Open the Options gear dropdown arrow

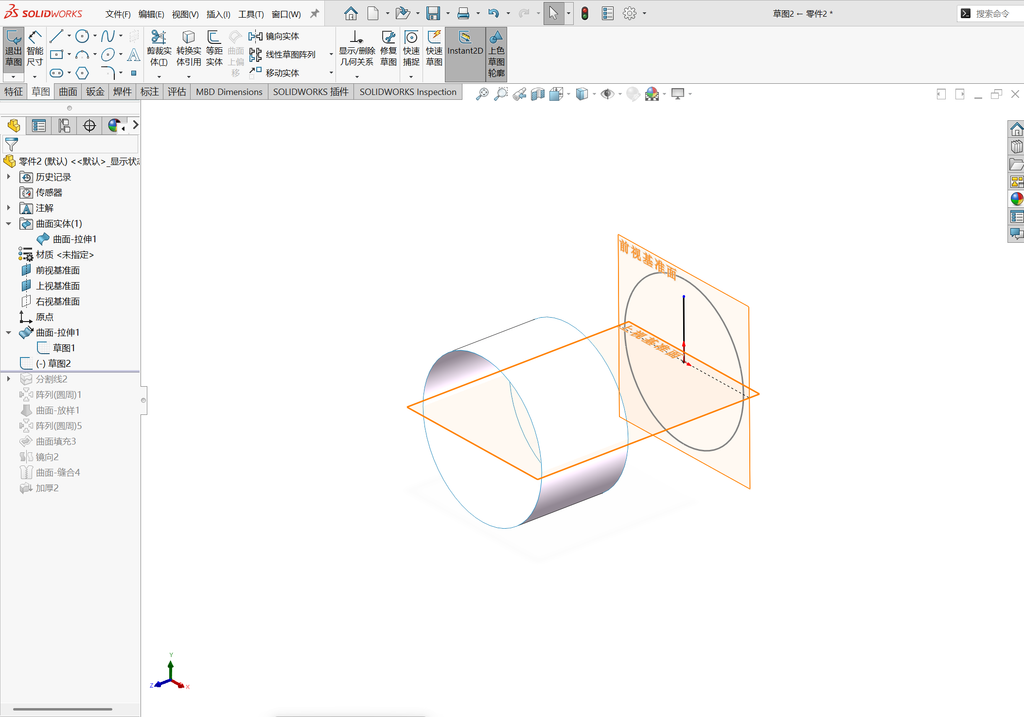[x=645, y=13]
